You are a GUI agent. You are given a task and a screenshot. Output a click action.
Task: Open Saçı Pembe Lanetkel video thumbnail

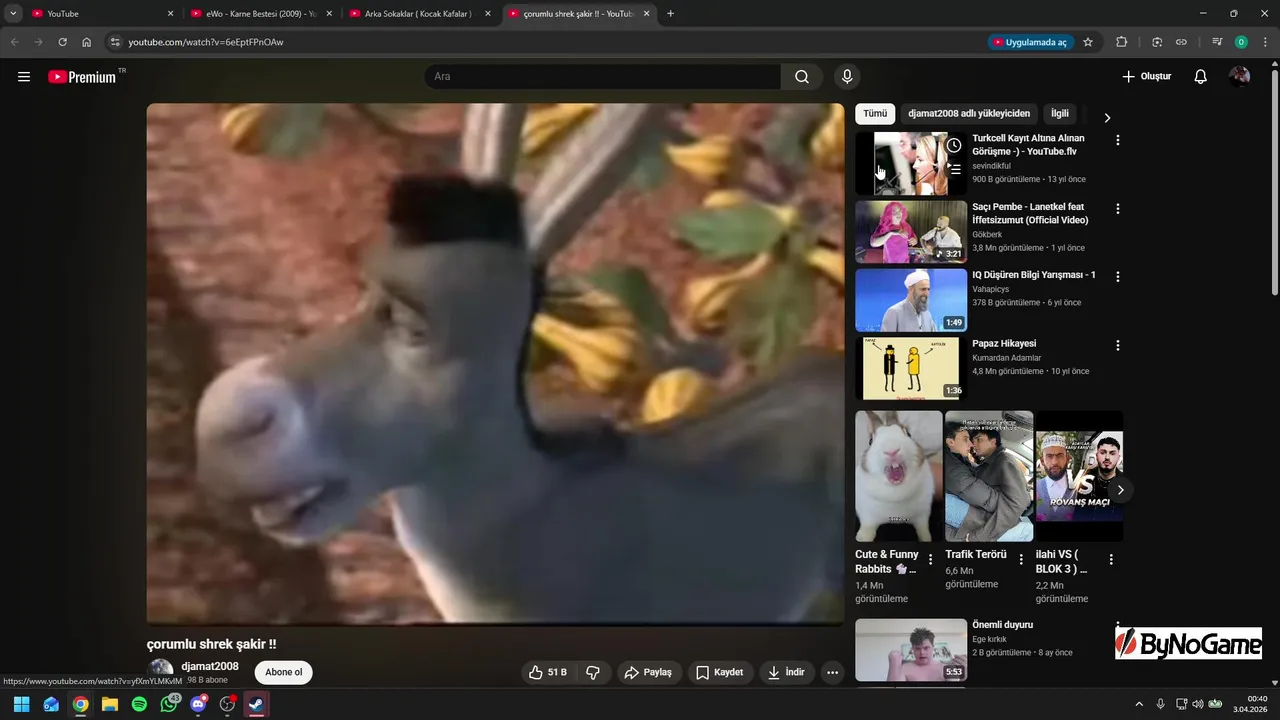[911, 232]
